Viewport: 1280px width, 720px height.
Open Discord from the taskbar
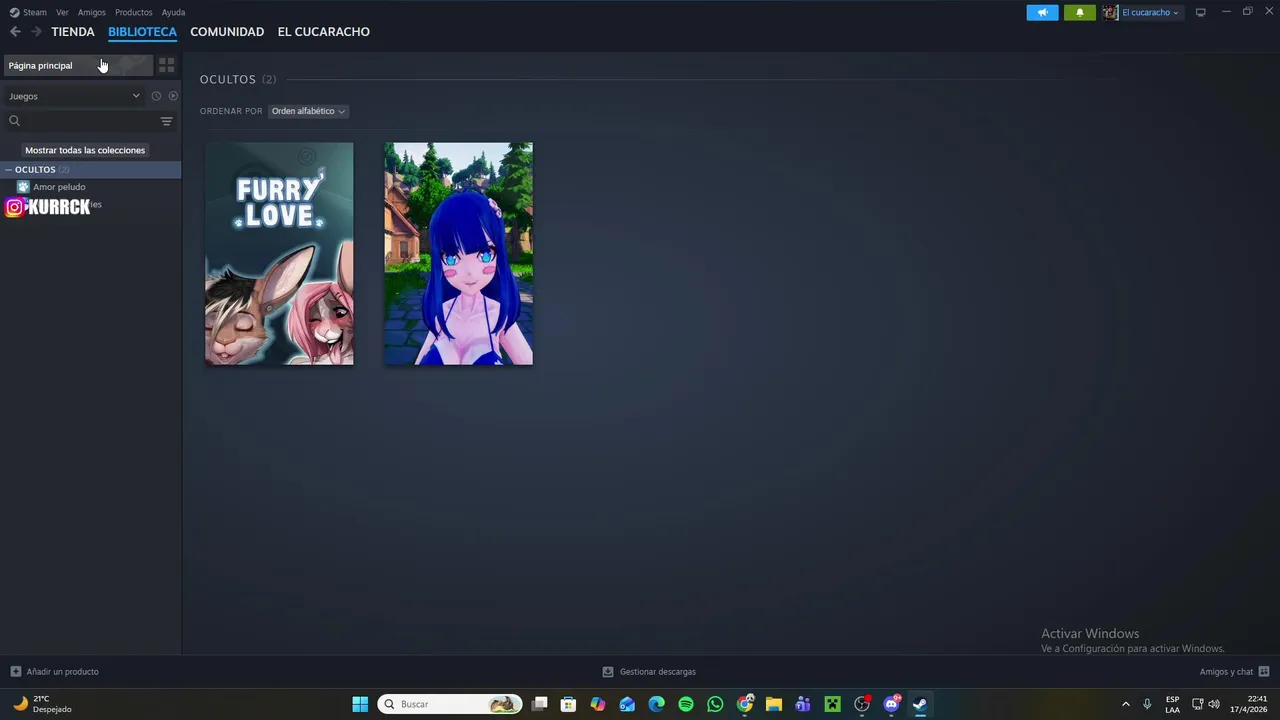click(891, 704)
